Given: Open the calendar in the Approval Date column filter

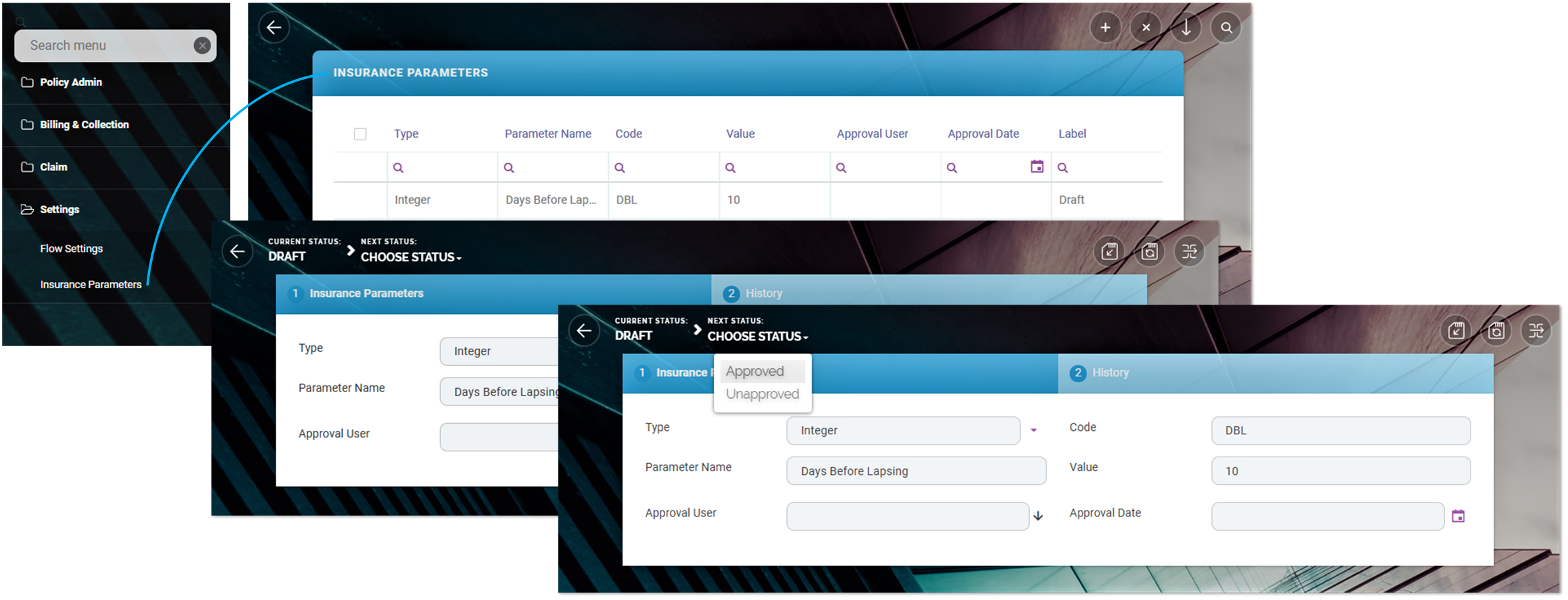Looking at the screenshot, I should coord(1037,166).
